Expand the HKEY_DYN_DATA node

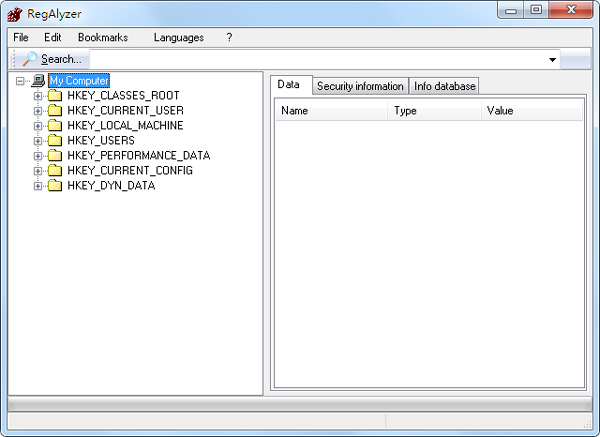(38, 186)
